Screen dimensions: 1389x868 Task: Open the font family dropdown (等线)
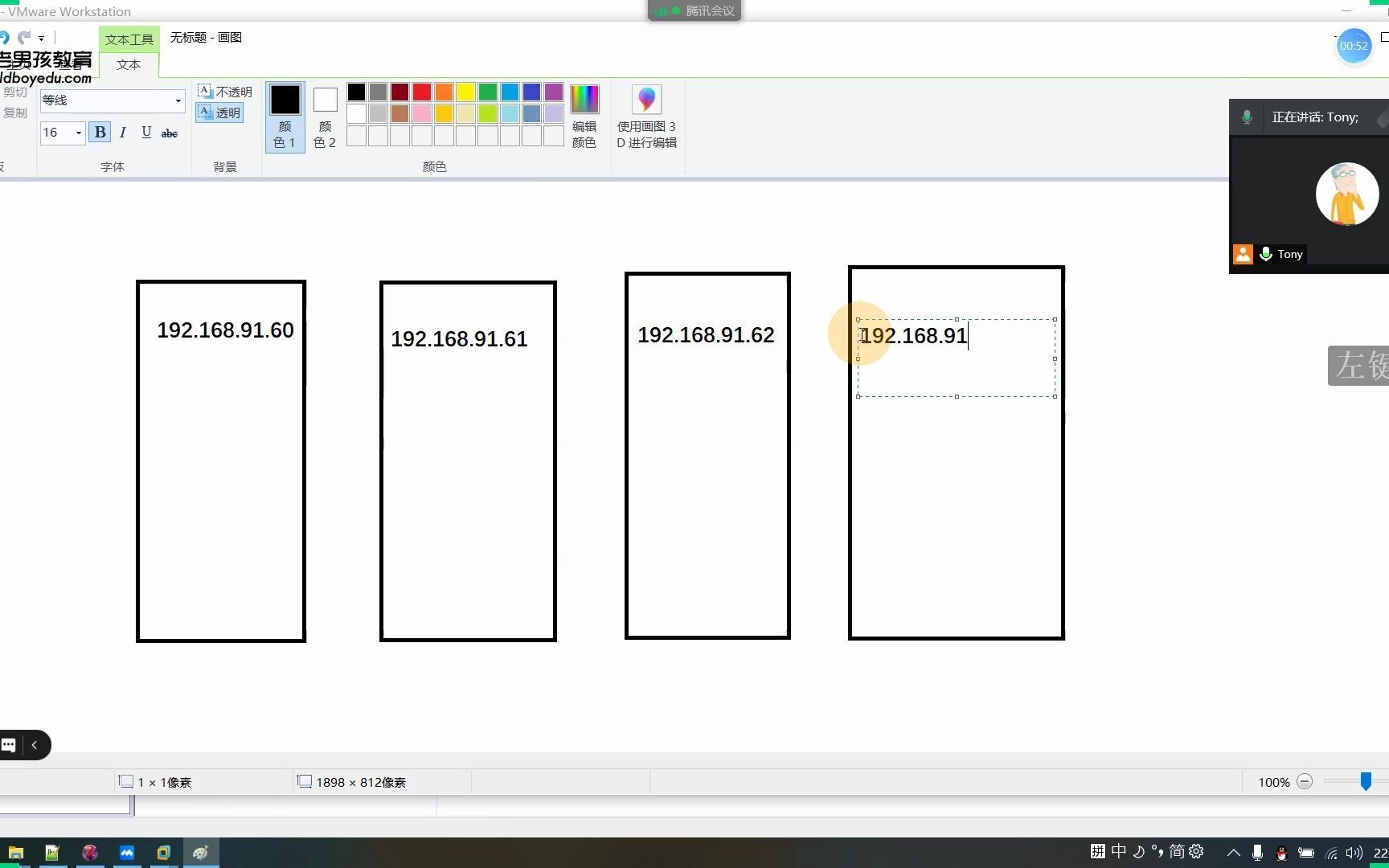point(178,100)
